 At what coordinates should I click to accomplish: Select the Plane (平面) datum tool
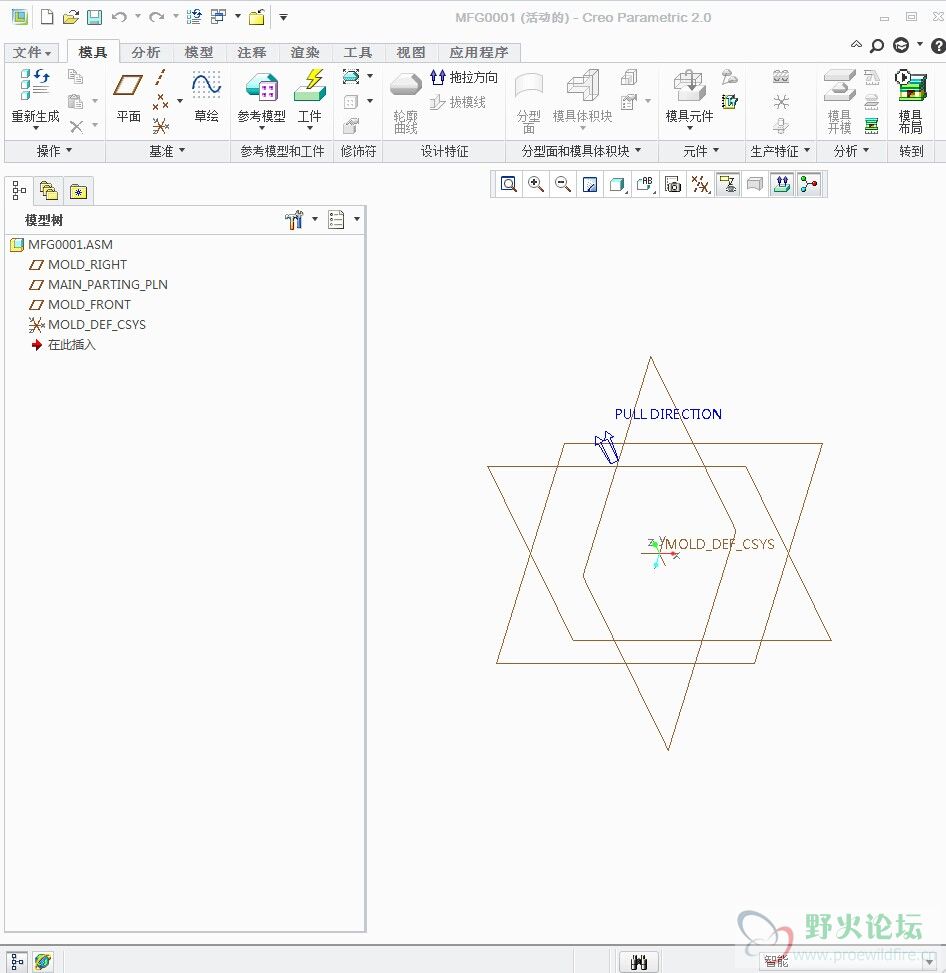128,85
